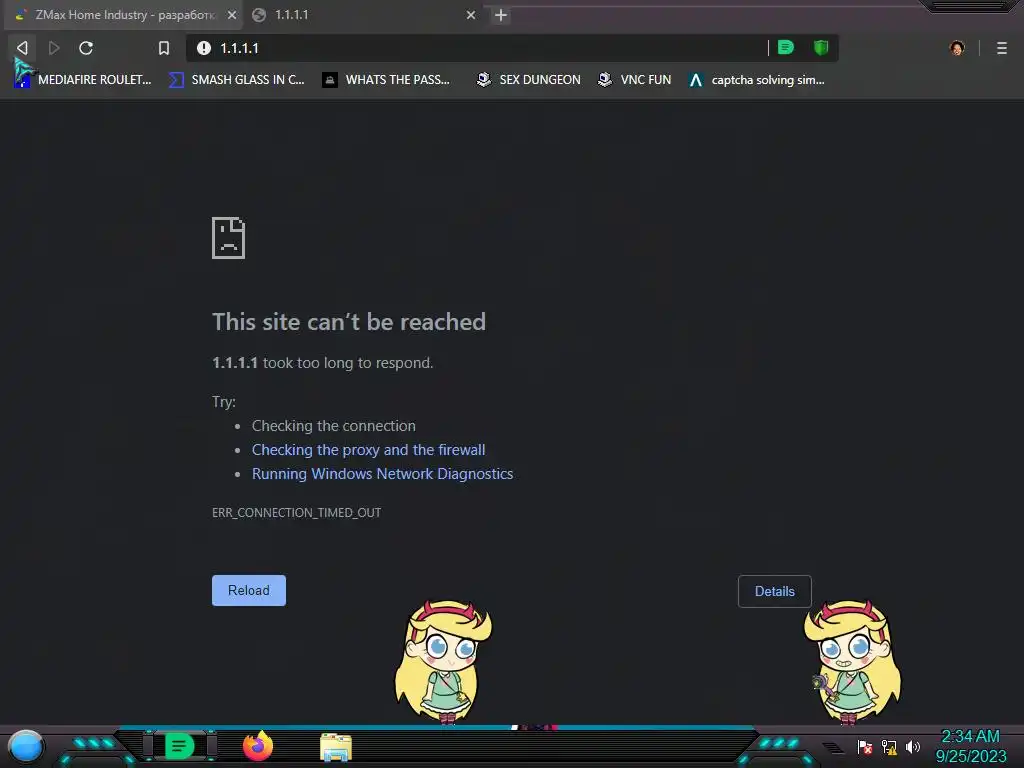
Task: Go back using the back arrow
Action: click(22, 48)
